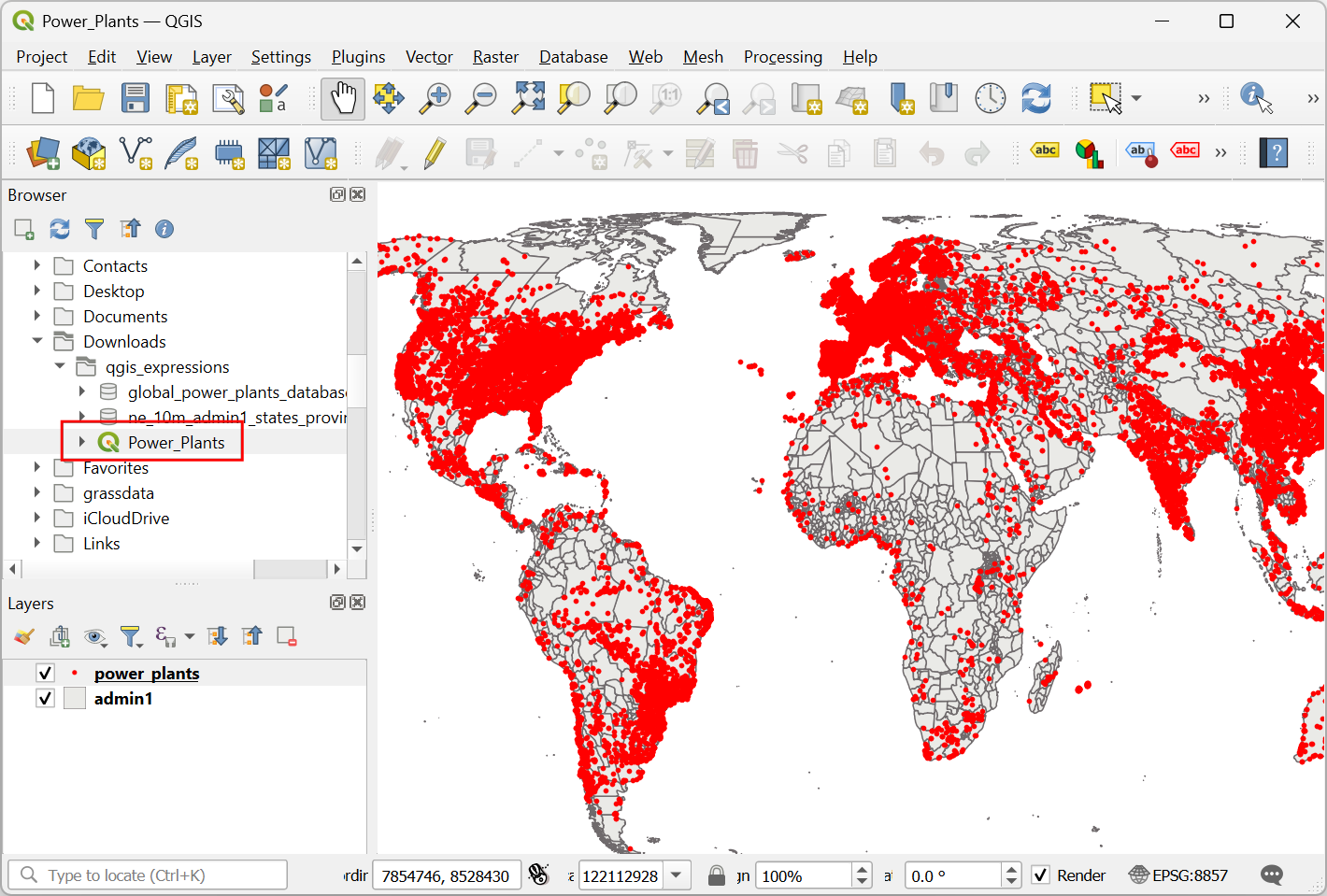1327x896 pixels.
Task: Toggle Editing pencil icon
Action: (435, 153)
